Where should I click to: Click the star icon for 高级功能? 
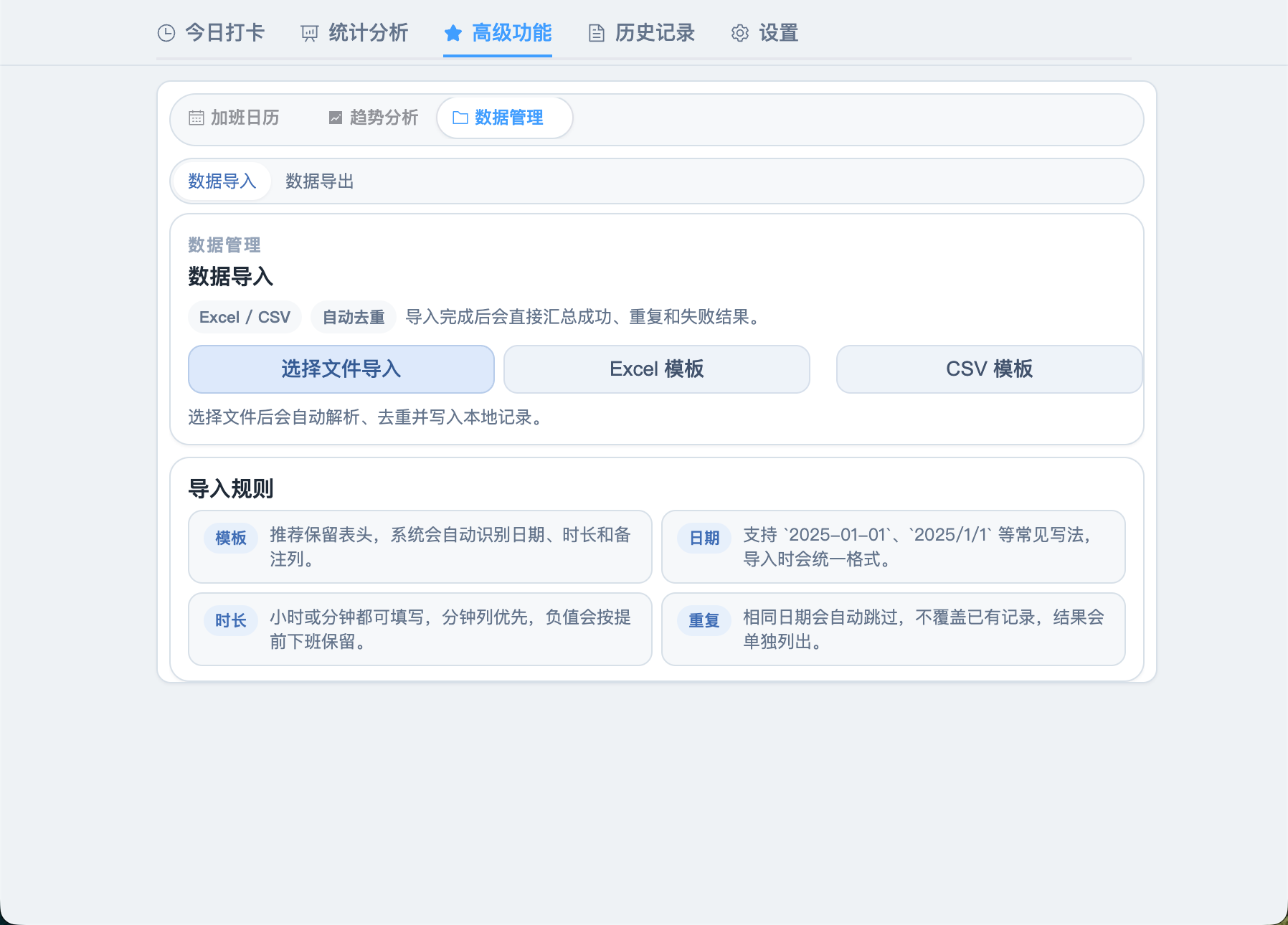point(453,33)
